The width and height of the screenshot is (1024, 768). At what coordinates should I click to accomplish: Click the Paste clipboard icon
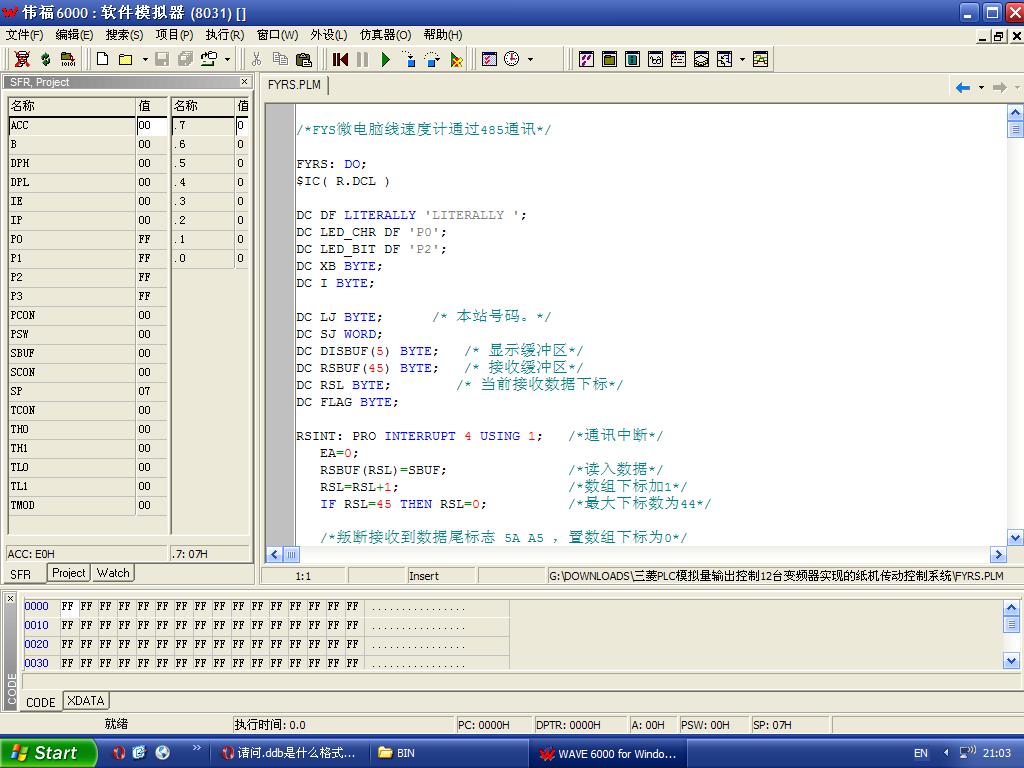point(303,60)
